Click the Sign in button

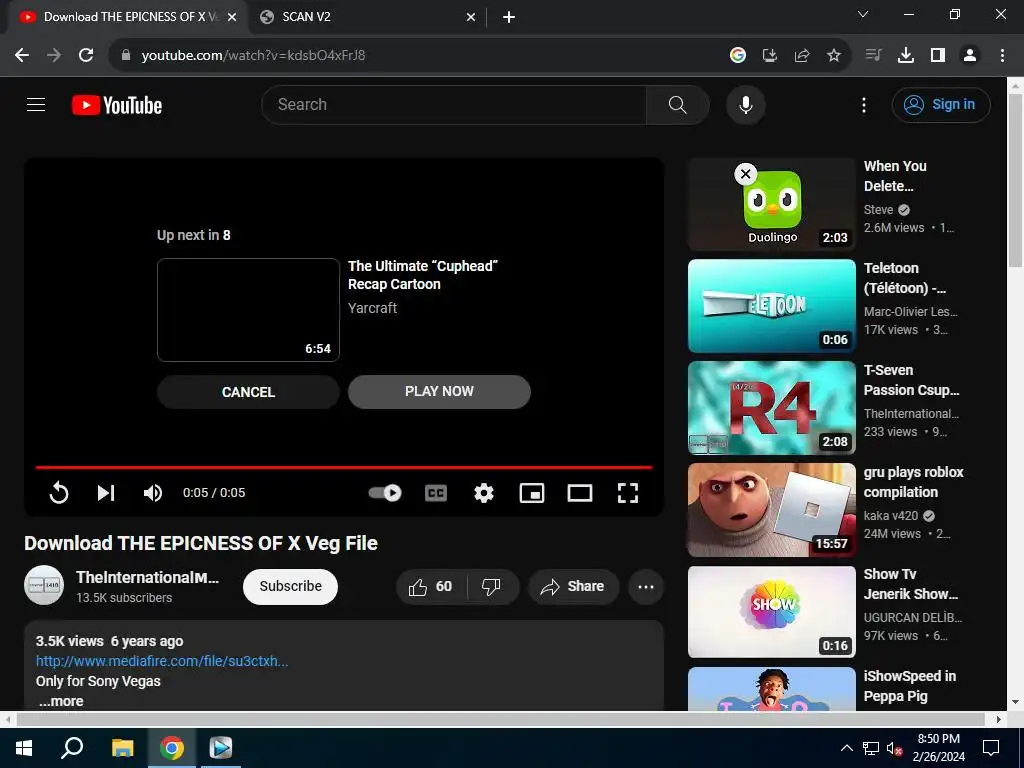point(940,104)
